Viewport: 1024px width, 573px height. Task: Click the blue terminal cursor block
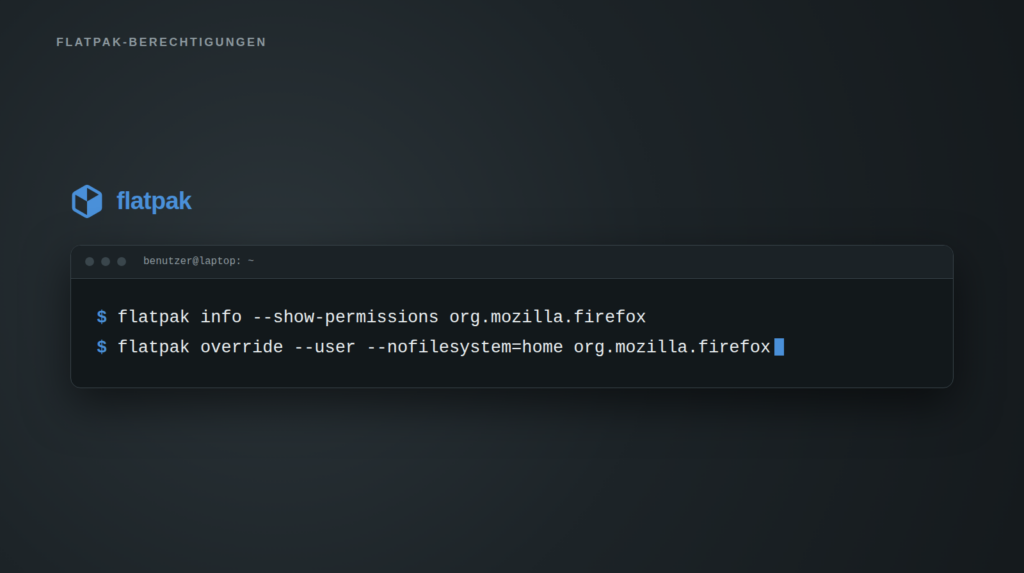tap(779, 347)
